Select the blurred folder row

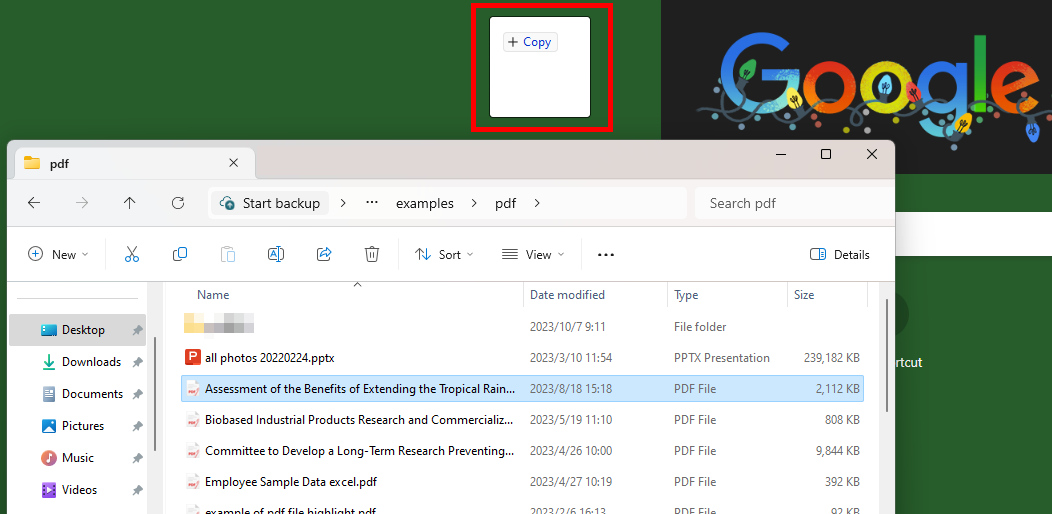pos(522,327)
